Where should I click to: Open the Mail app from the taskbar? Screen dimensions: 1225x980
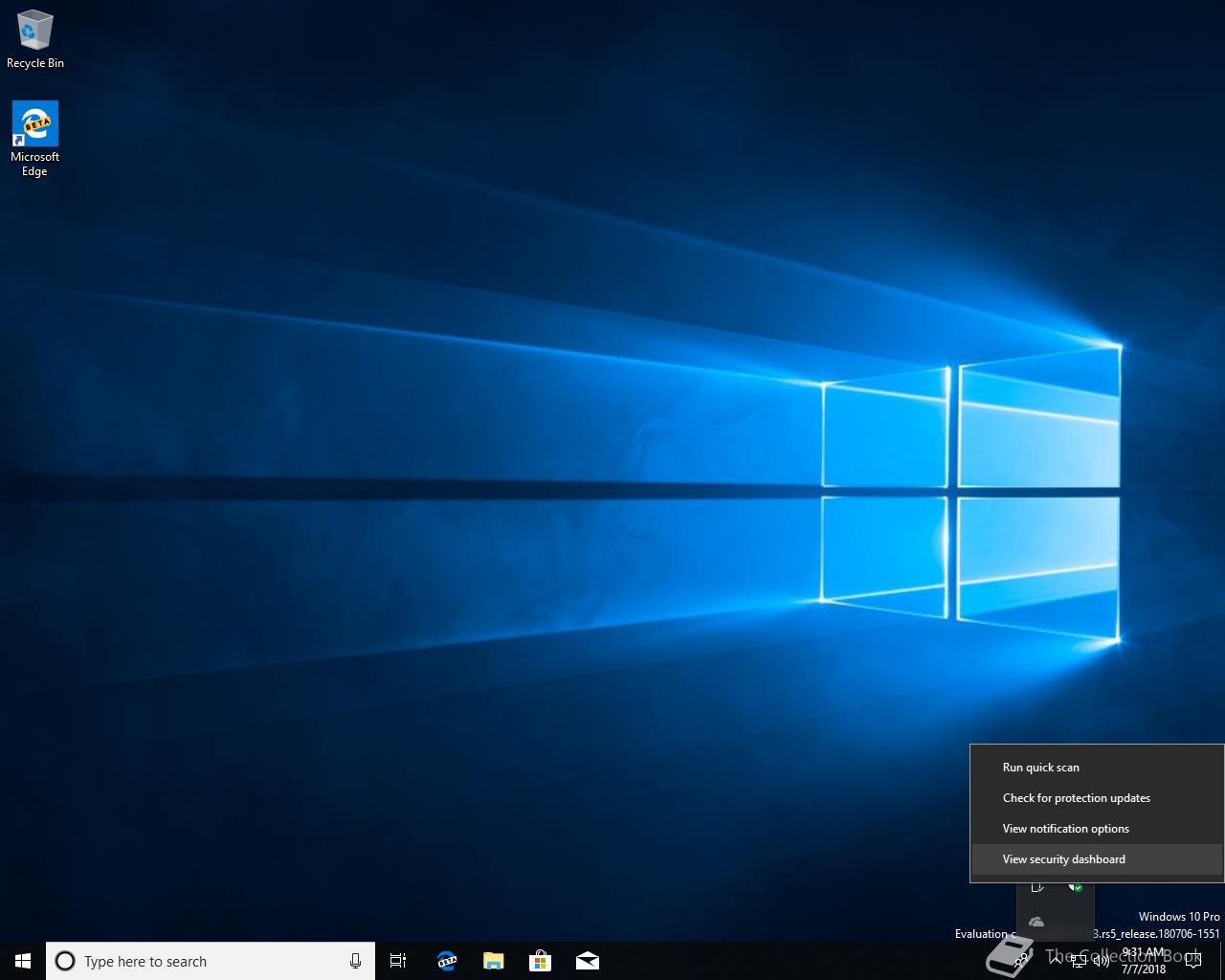coord(587,961)
